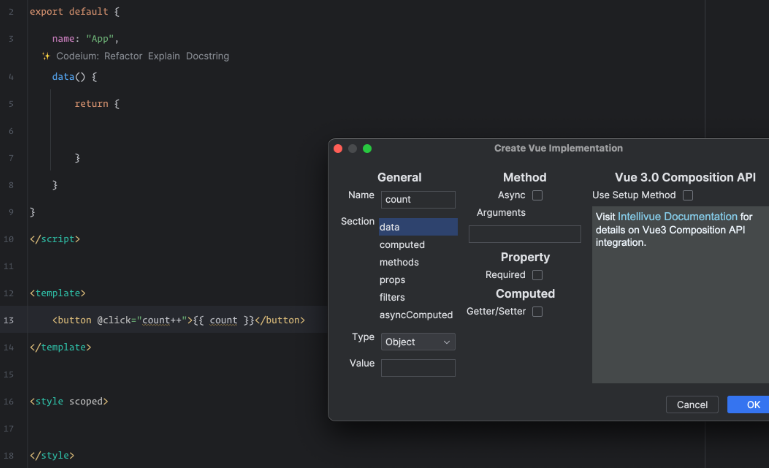
Task: Click the "App" string in code
Action: (100, 39)
